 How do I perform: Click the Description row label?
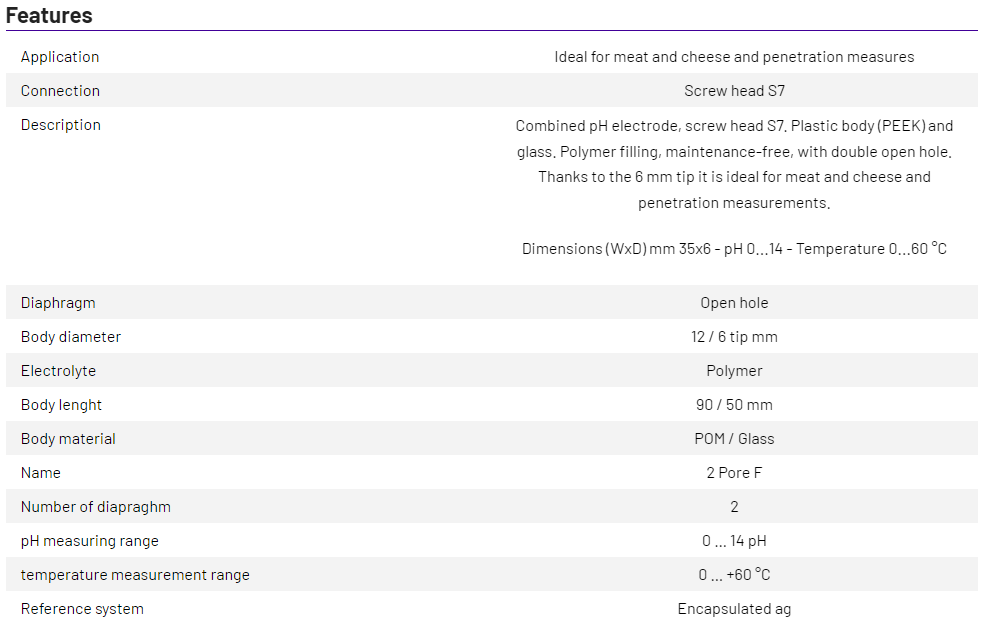pyautogui.click(x=61, y=125)
